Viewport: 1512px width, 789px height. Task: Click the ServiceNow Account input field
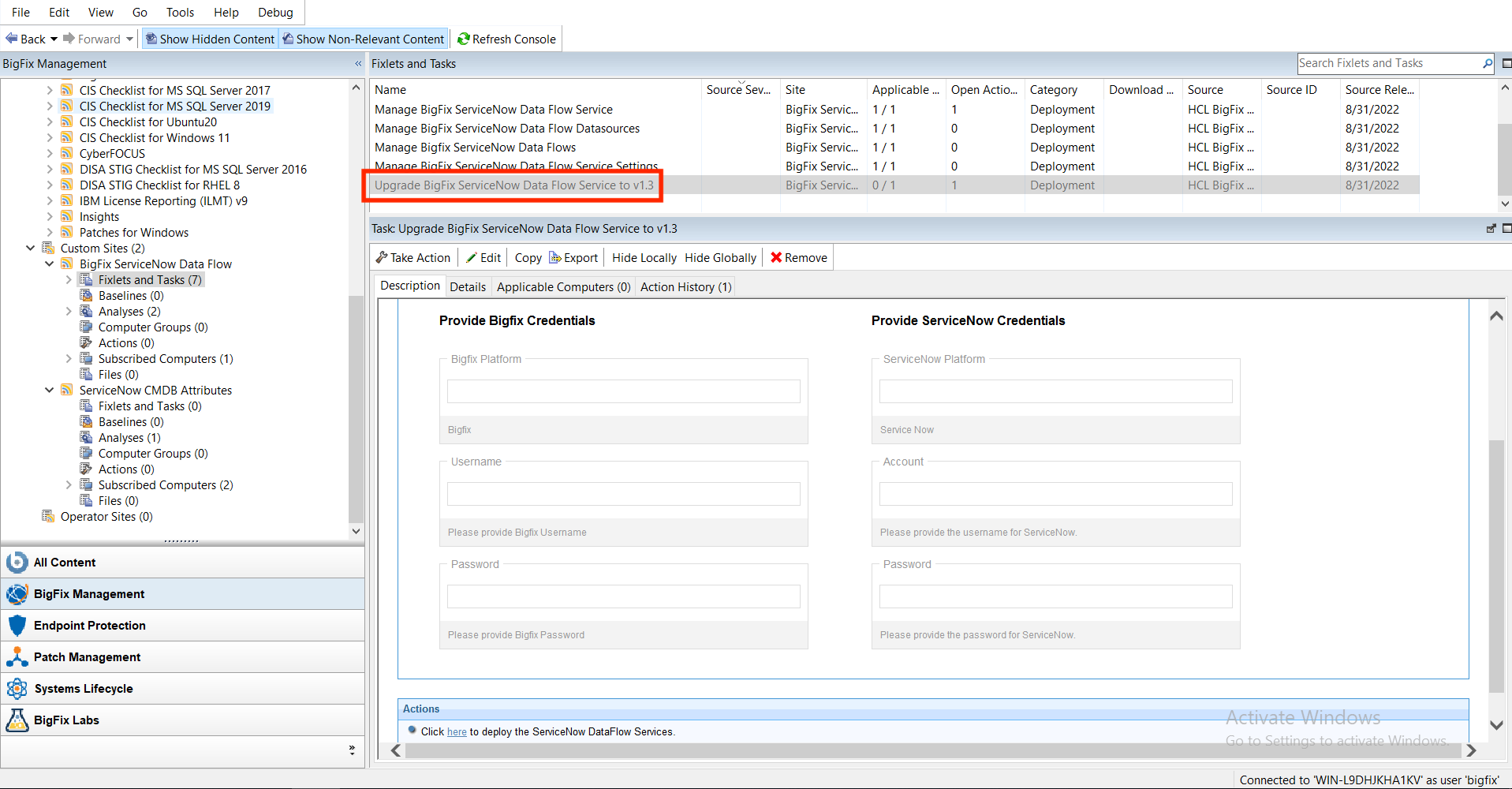click(x=1055, y=494)
